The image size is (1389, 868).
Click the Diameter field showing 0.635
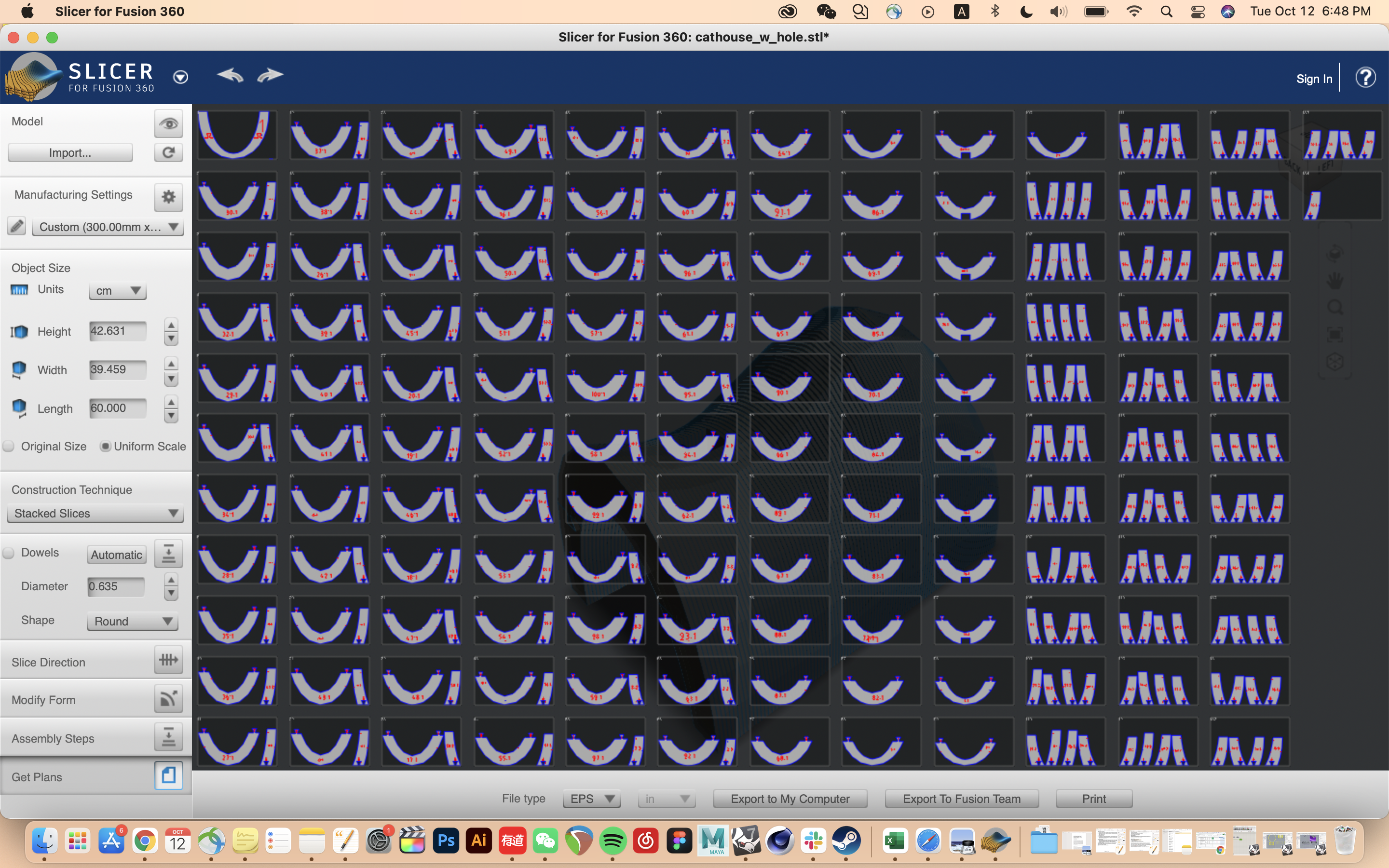pyautogui.click(x=116, y=587)
